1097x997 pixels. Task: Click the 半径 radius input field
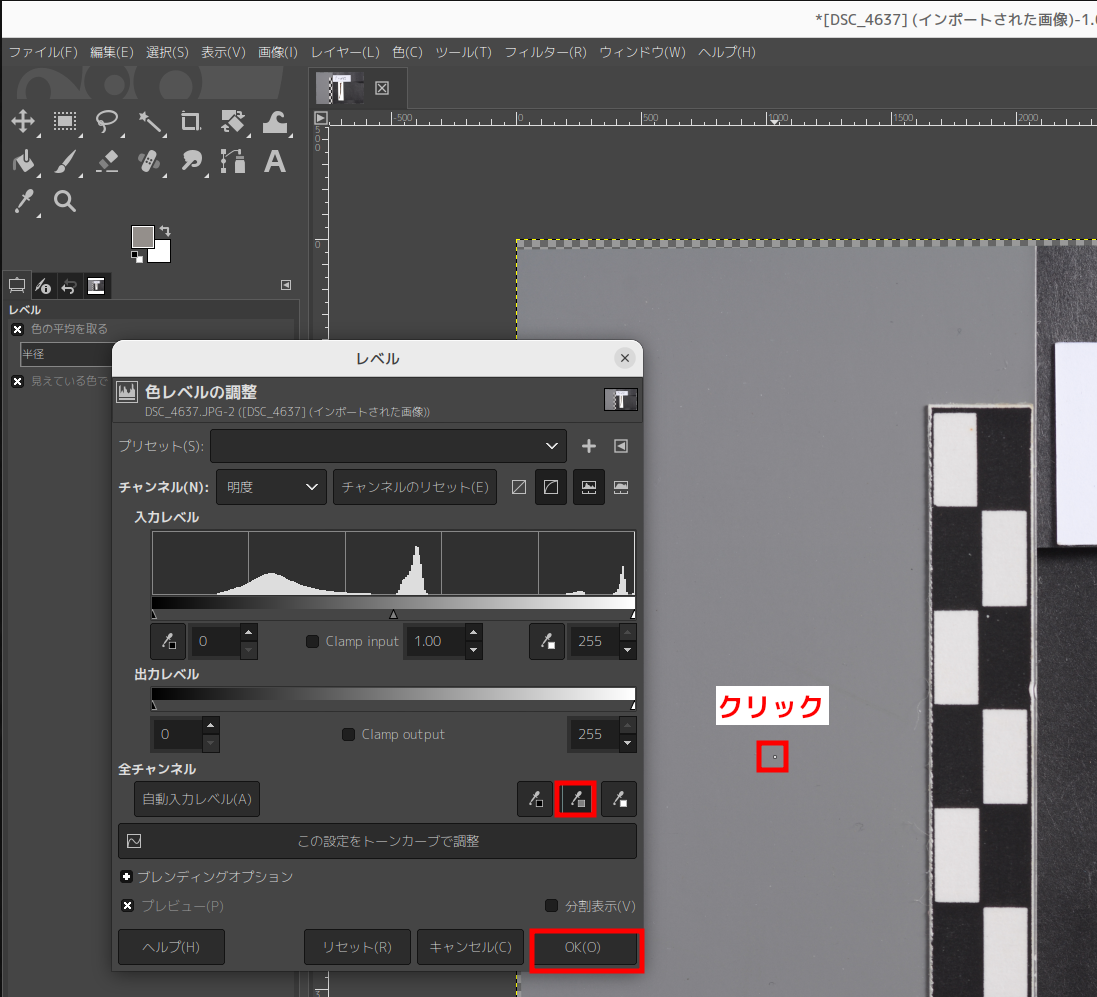[x=66, y=354]
